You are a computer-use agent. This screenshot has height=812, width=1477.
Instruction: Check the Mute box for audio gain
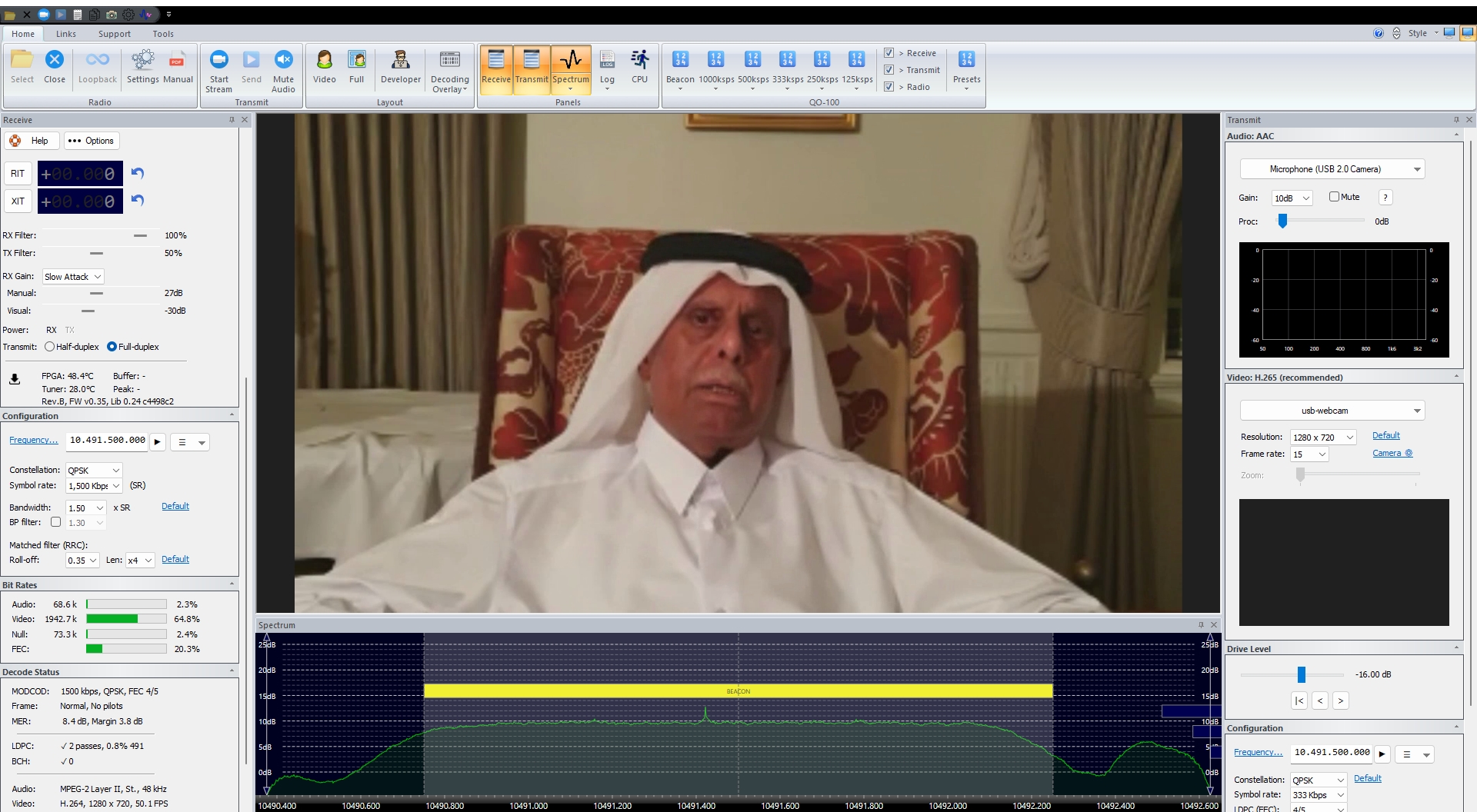(1334, 197)
